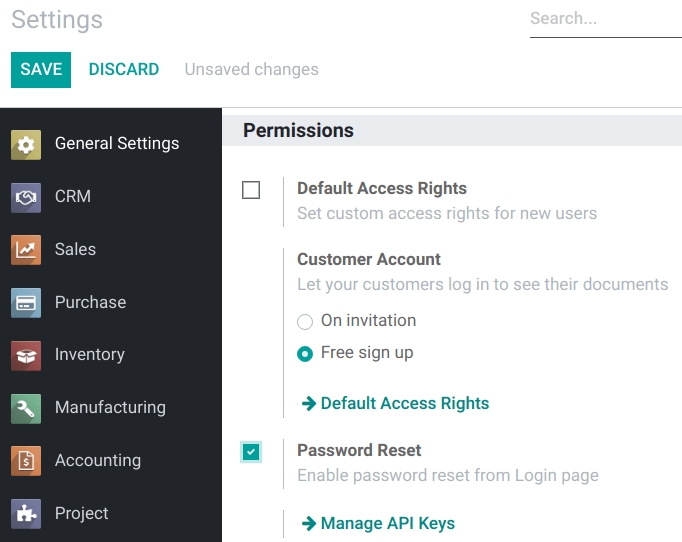The image size is (682, 542).
Task: Enable the Default Access Rights checkbox
Action: pos(251,190)
